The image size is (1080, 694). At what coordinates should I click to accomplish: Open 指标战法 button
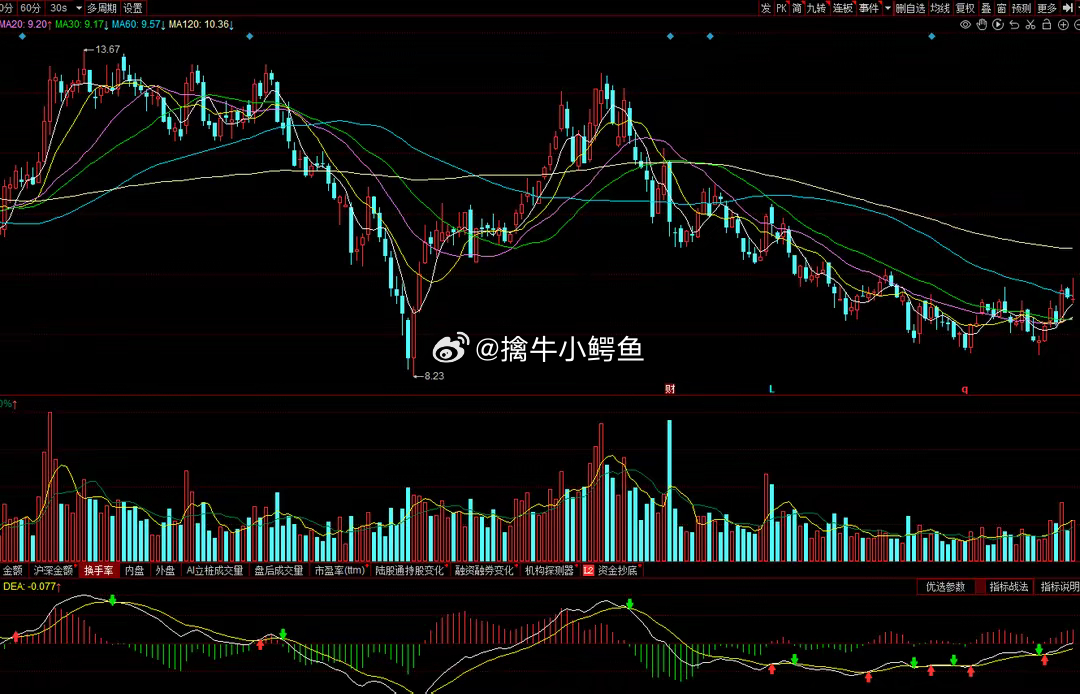[1008, 587]
